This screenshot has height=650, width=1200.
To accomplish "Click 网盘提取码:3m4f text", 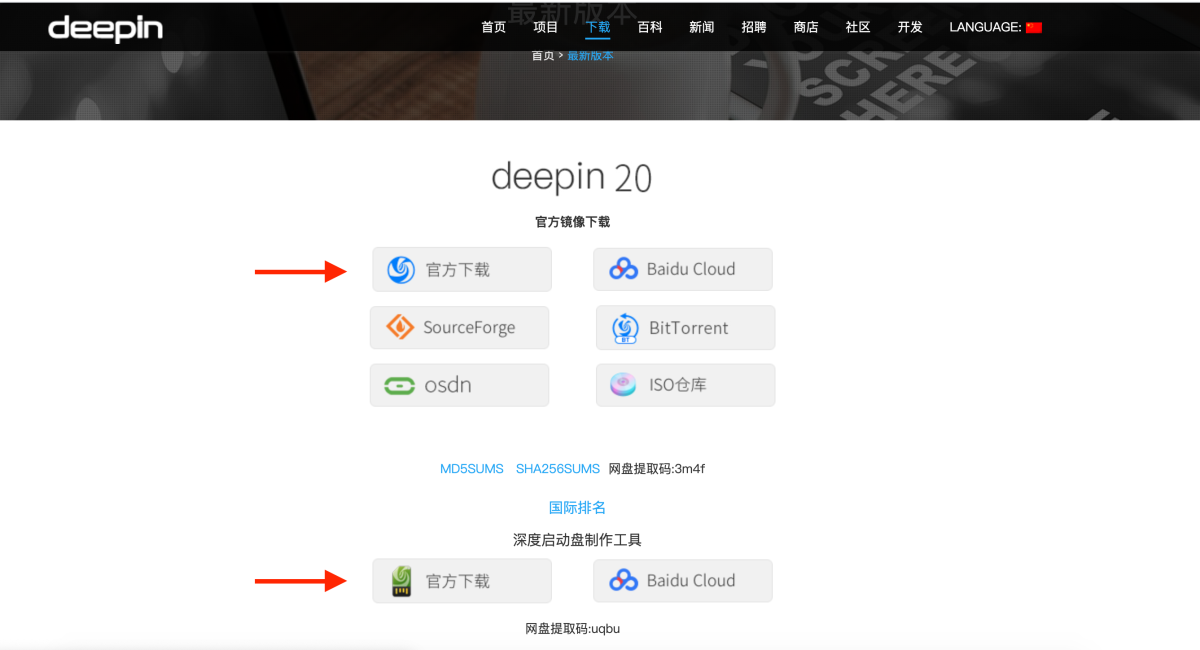I will tap(657, 468).
